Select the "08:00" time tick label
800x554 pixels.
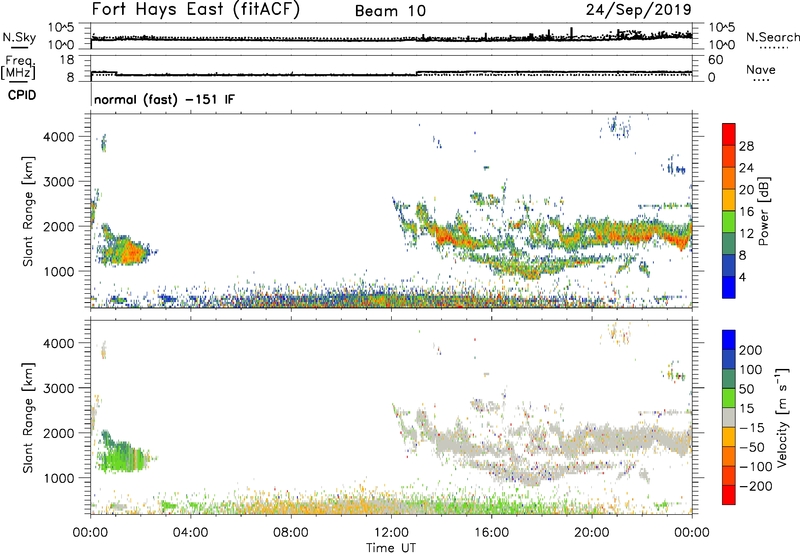(x=291, y=533)
